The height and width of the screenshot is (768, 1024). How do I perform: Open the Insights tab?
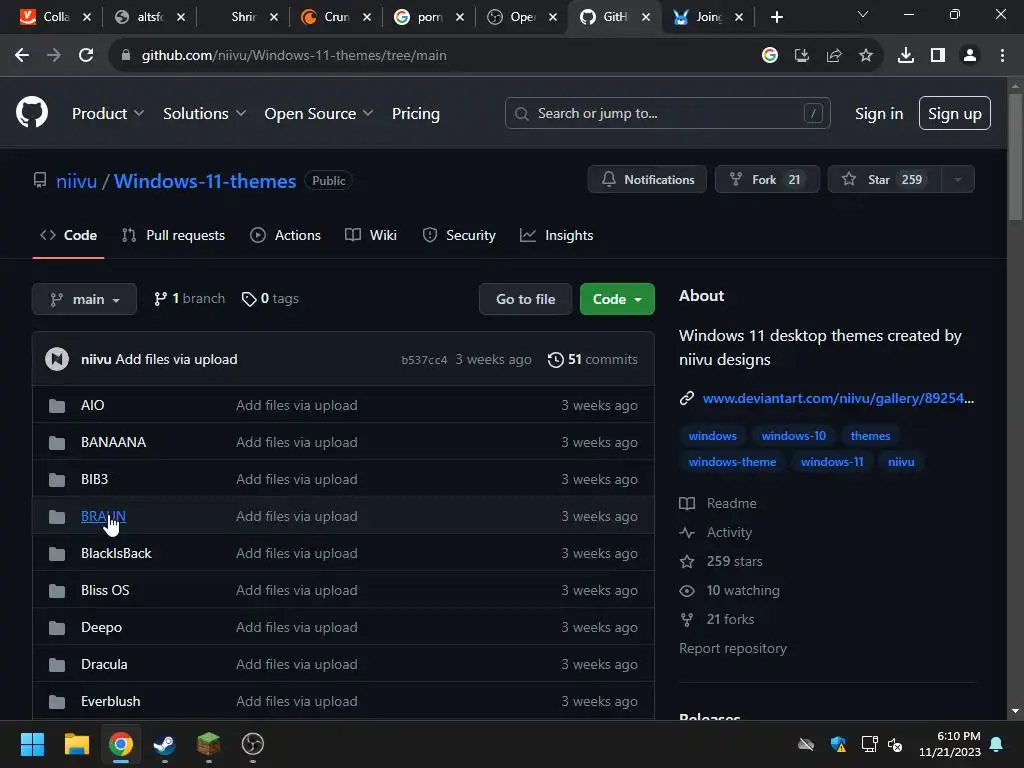pyautogui.click(x=556, y=235)
